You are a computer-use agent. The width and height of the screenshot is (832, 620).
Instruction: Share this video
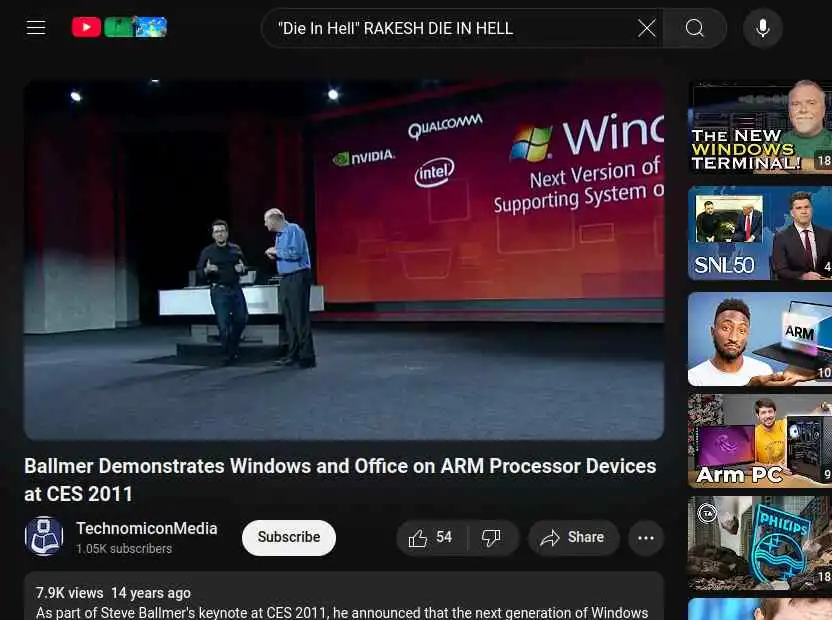[x=573, y=538]
